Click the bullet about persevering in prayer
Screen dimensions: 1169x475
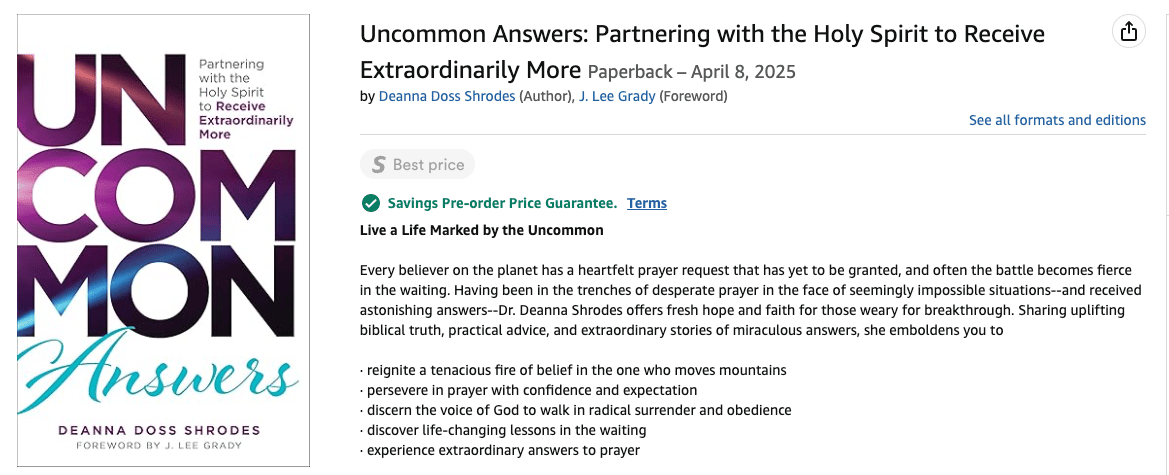pyautogui.click(x=529, y=390)
